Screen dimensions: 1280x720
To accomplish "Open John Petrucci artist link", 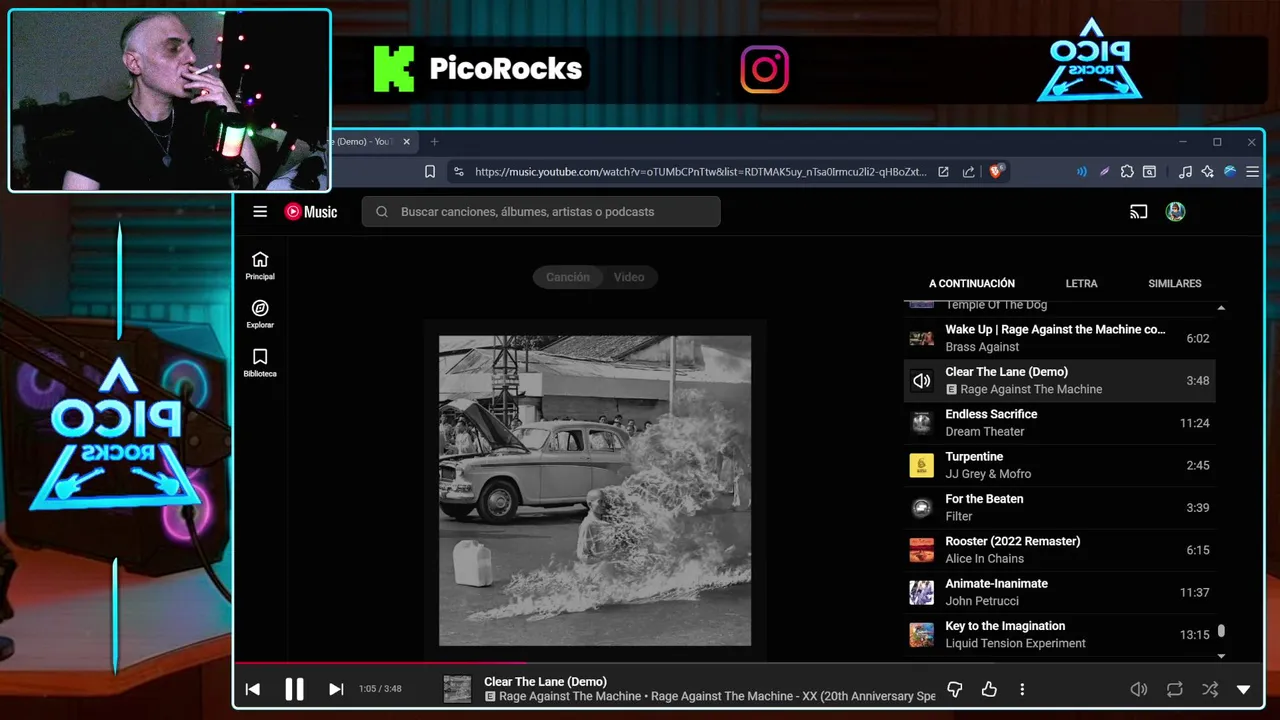I will [x=982, y=601].
